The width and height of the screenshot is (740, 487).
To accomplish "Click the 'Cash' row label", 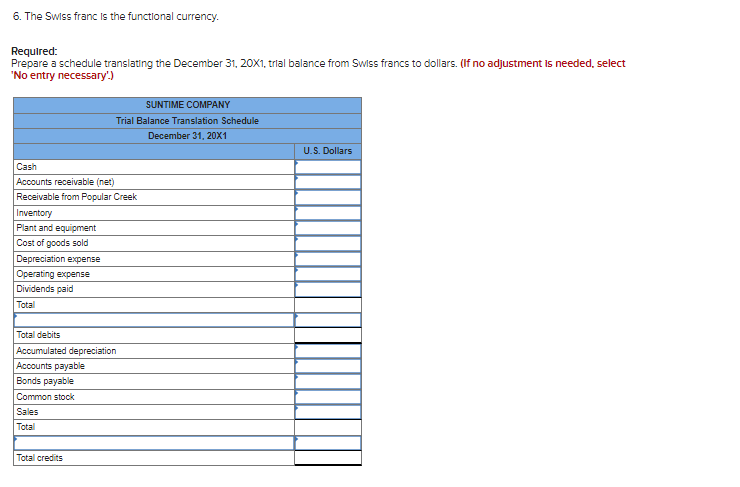I will coord(26,167).
